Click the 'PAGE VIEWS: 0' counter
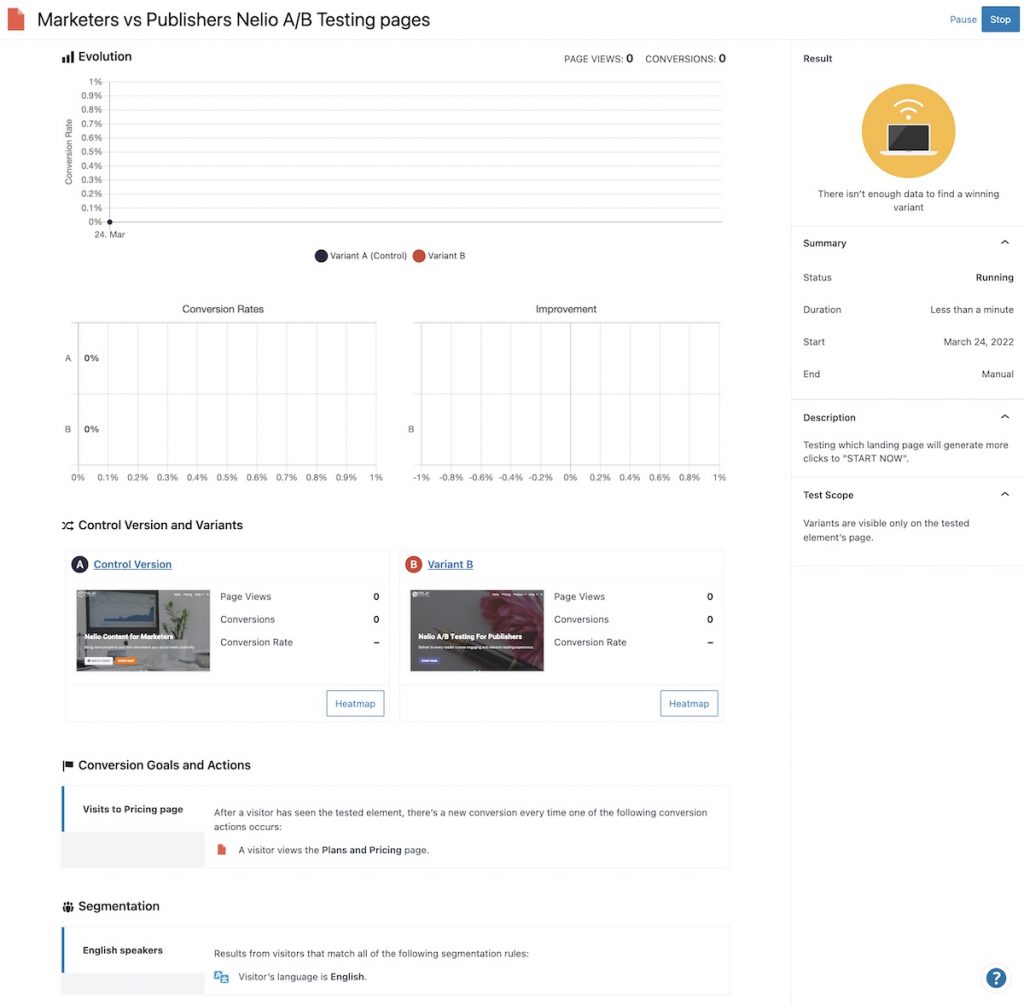The height and width of the screenshot is (1005, 1024). coord(598,59)
